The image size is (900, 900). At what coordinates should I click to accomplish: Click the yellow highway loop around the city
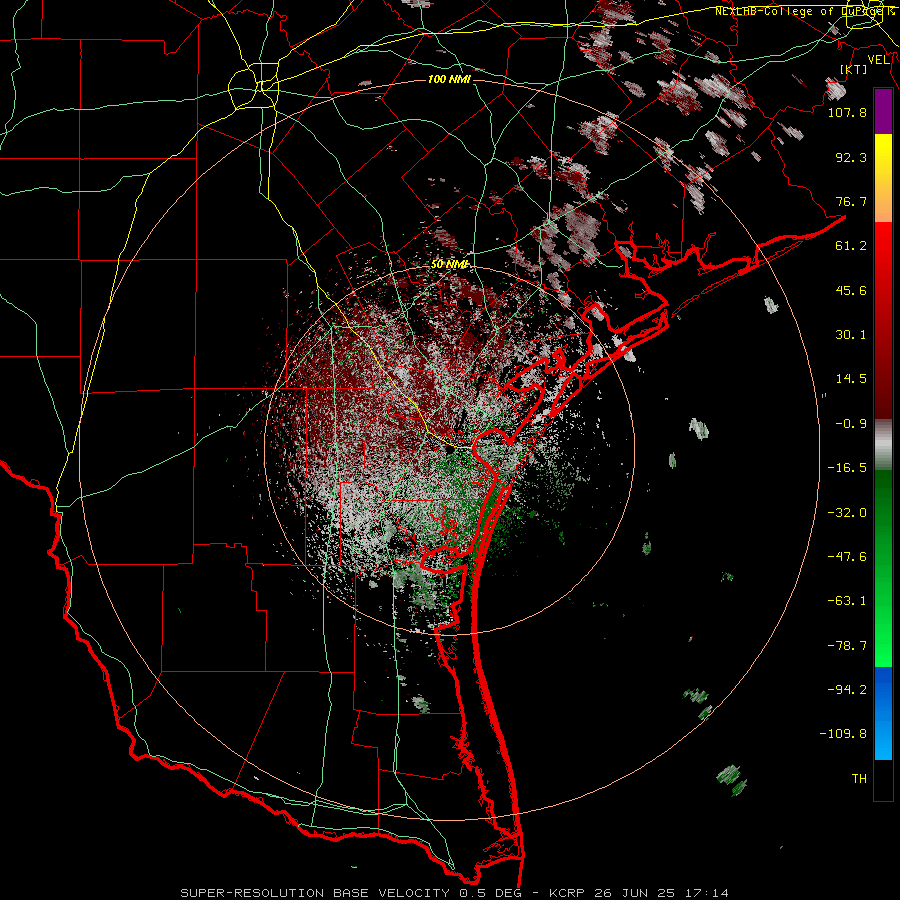pos(253,87)
